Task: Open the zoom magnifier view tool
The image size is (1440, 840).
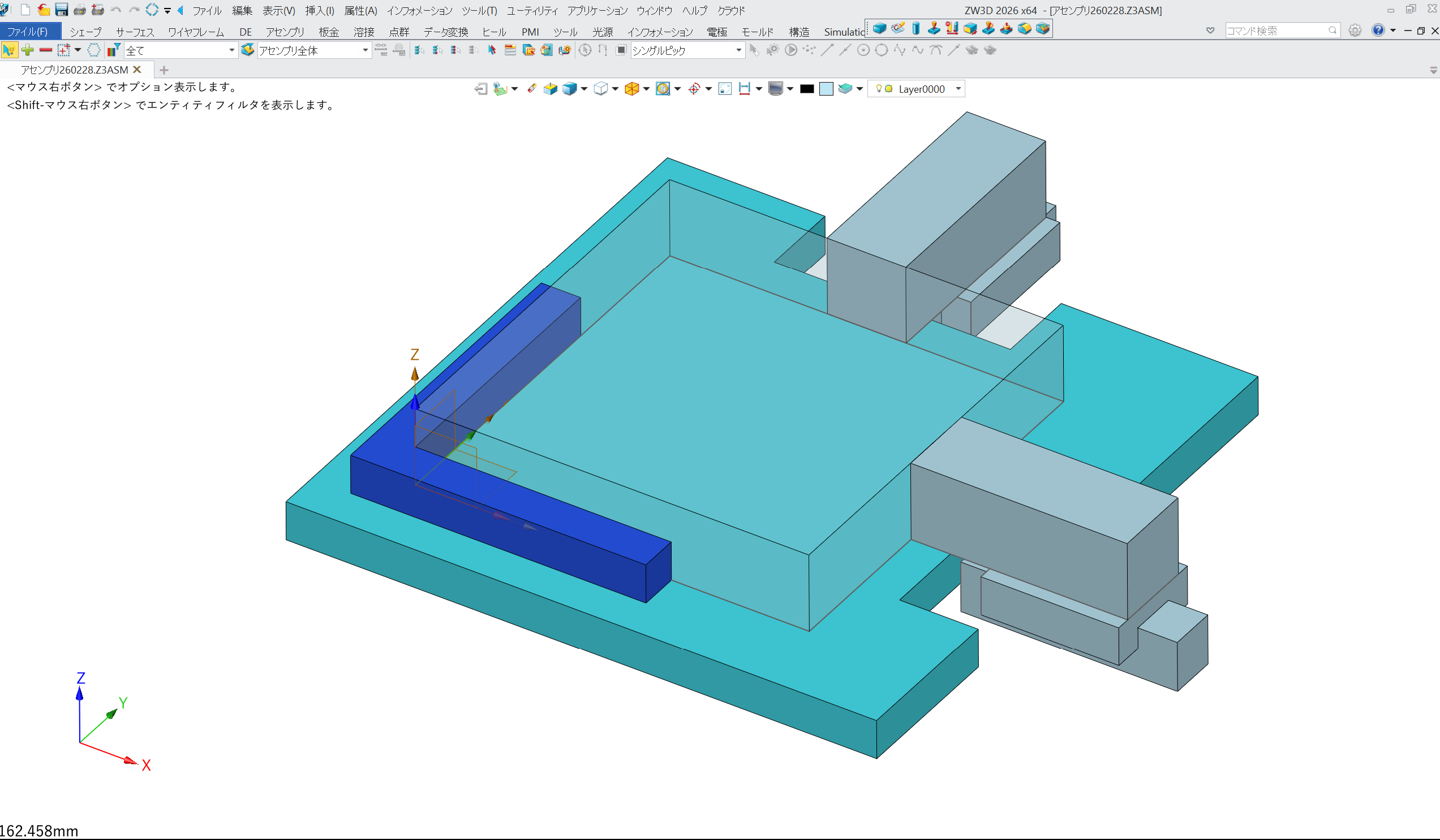Action: 663,89
